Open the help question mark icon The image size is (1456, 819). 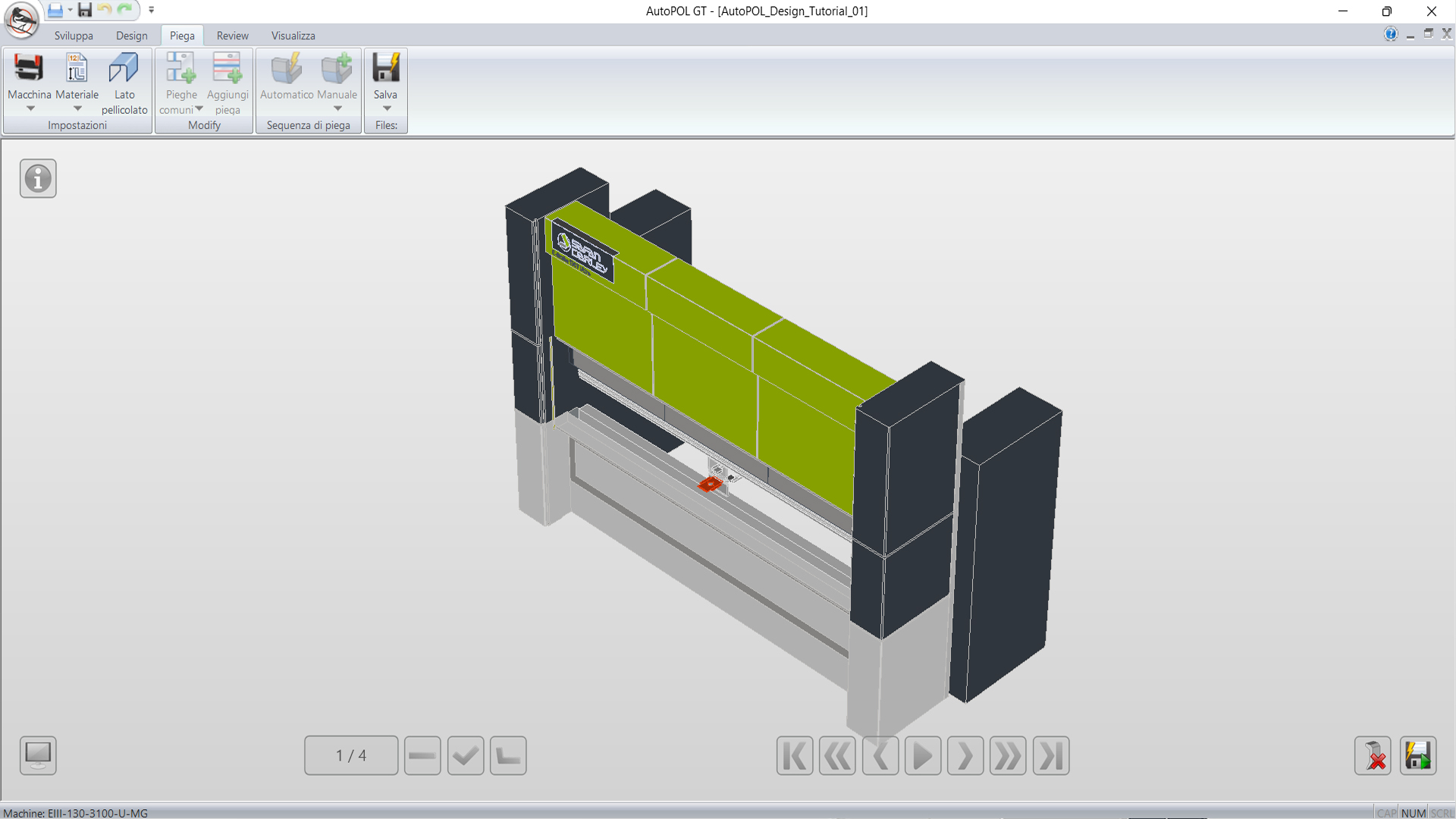point(1391,34)
